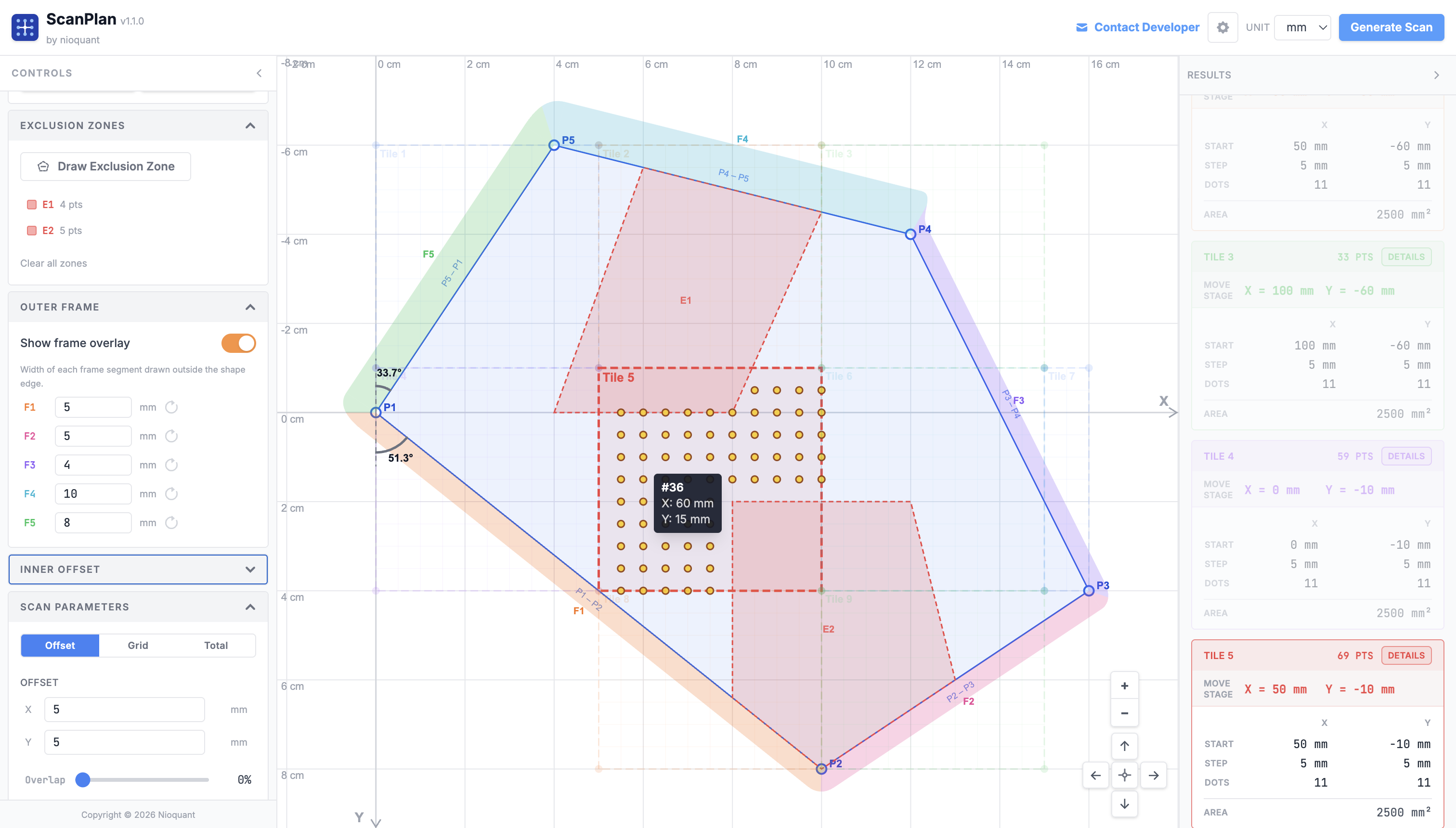The height and width of the screenshot is (828, 1456).
Task: Reset F5 frame width with circular arrow
Action: (171, 523)
